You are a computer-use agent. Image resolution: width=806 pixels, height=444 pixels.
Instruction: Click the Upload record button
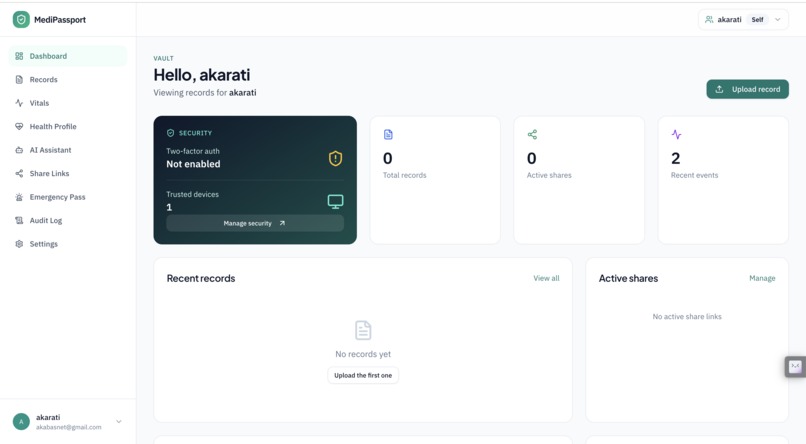click(747, 89)
